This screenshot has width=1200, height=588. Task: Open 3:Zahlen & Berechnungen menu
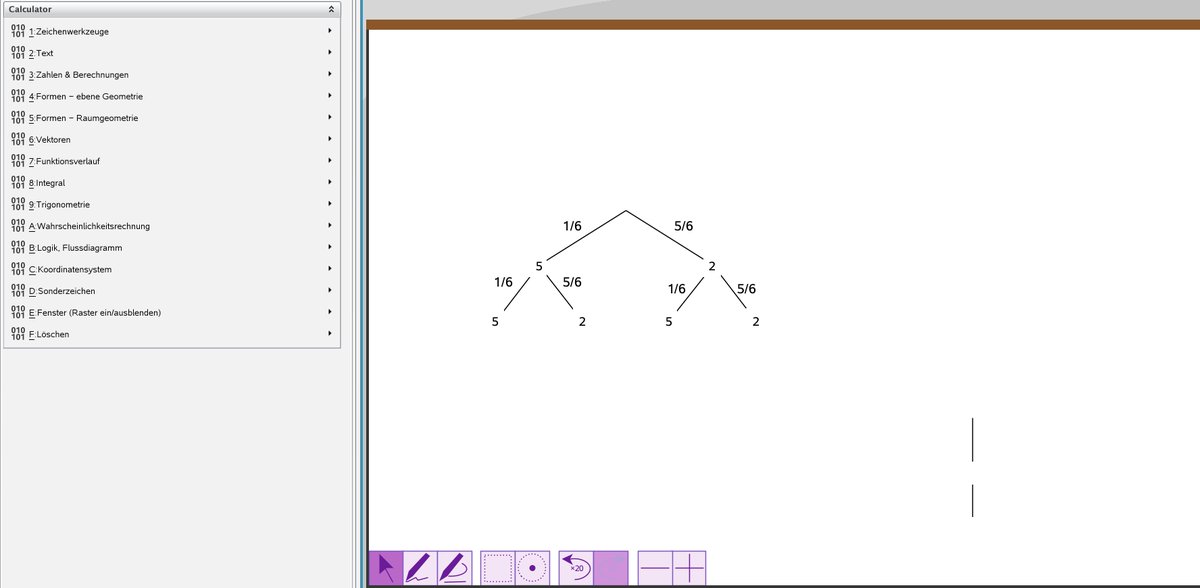(172, 75)
